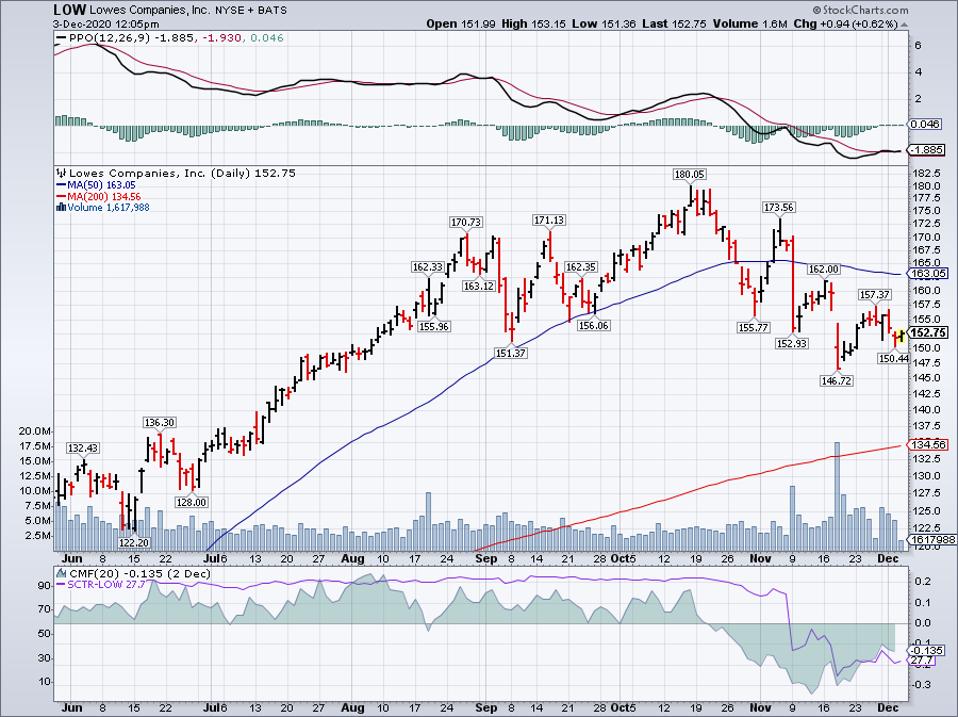Click the volume bars icon in the legend

(61, 207)
